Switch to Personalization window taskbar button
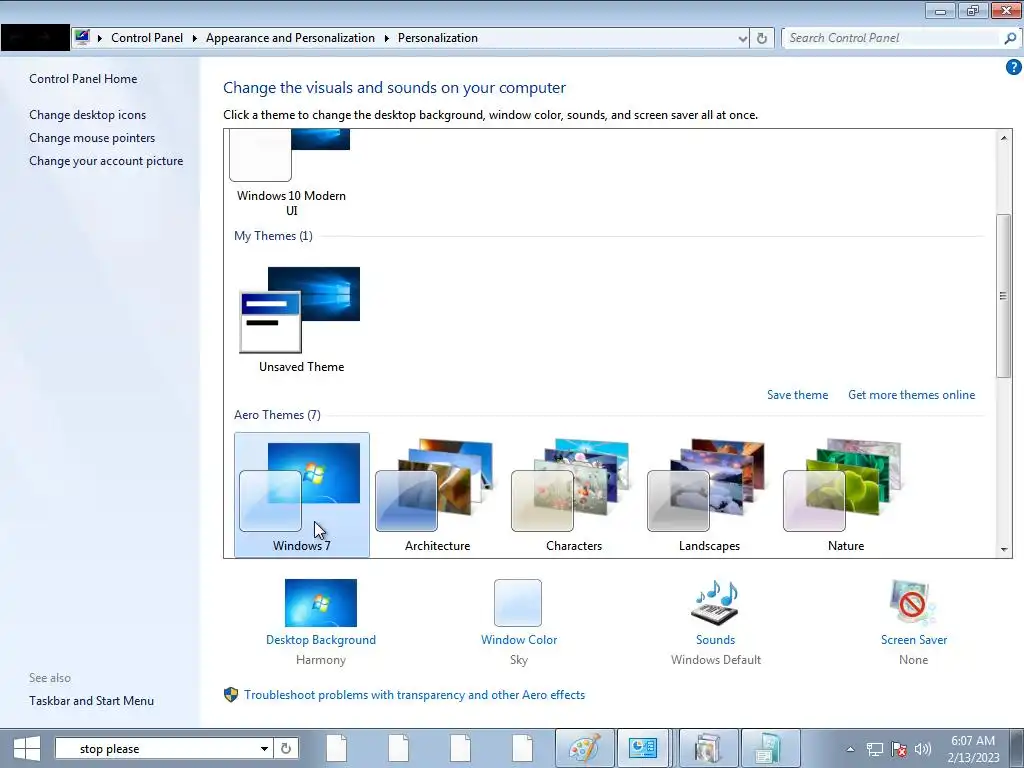 tap(643, 748)
